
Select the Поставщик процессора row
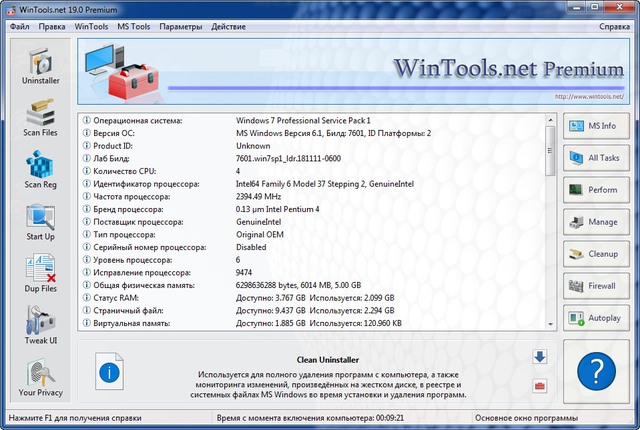311,222
